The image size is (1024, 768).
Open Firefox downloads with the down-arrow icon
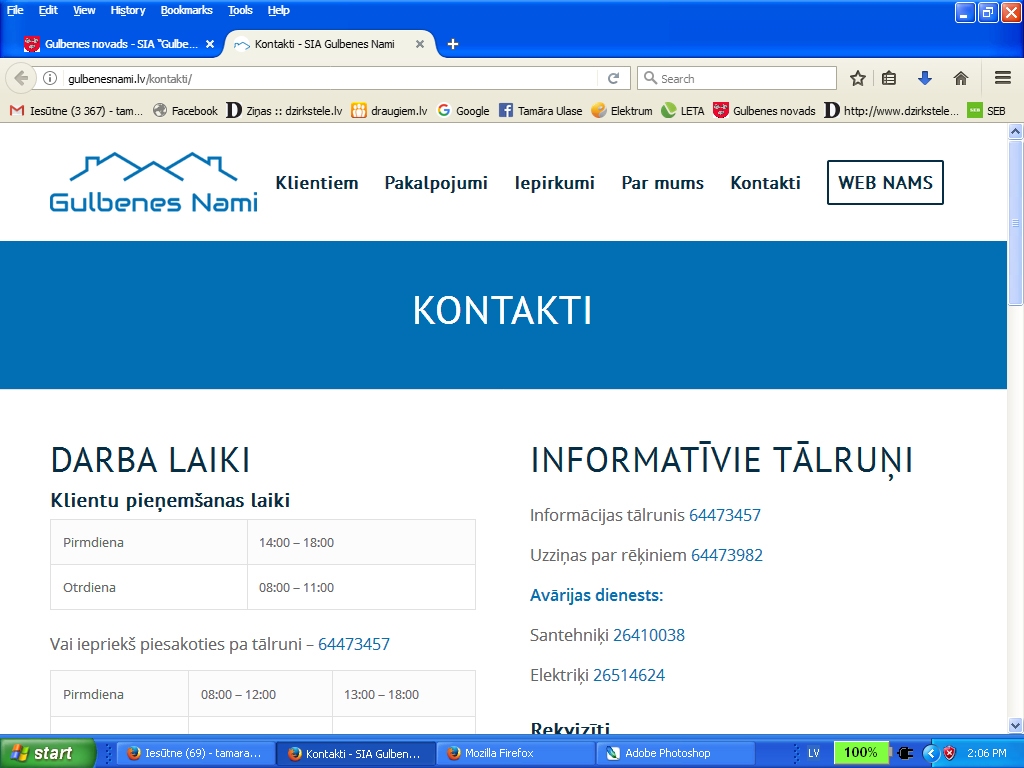923,77
